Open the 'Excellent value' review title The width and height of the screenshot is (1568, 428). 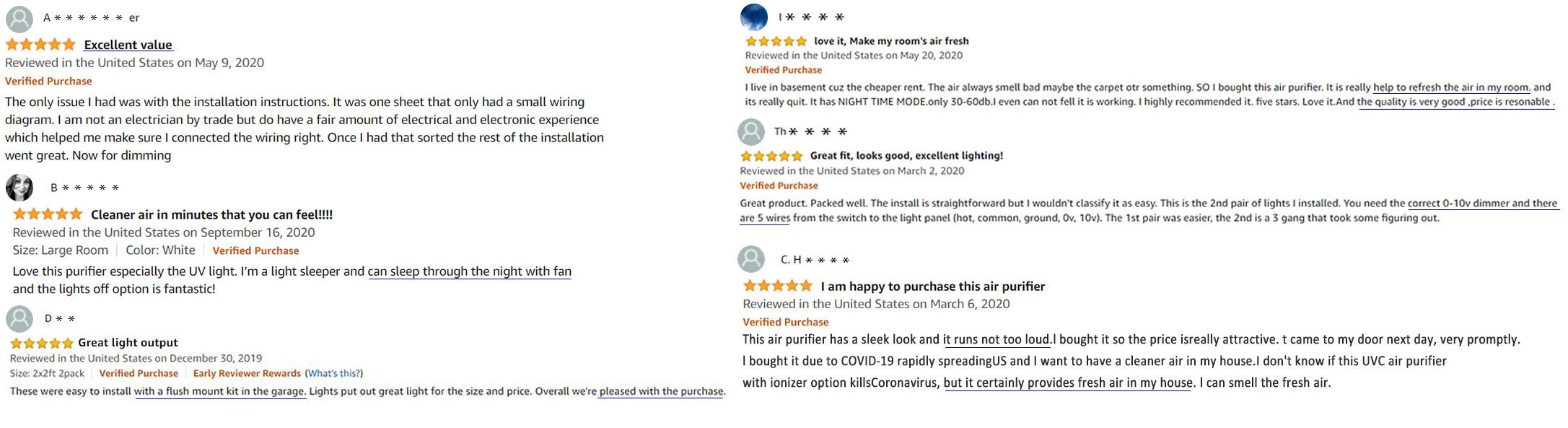tap(128, 45)
